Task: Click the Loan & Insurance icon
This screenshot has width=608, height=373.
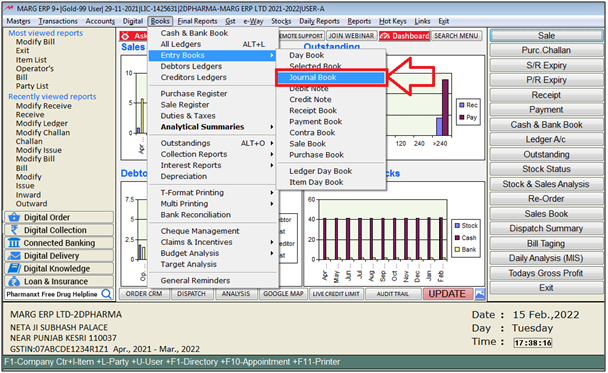Action: click(14, 281)
